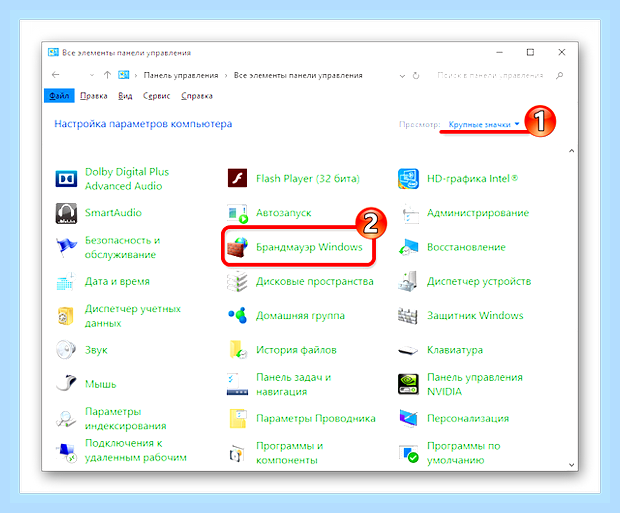Click the Автозапуск icon

coord(237,213)
